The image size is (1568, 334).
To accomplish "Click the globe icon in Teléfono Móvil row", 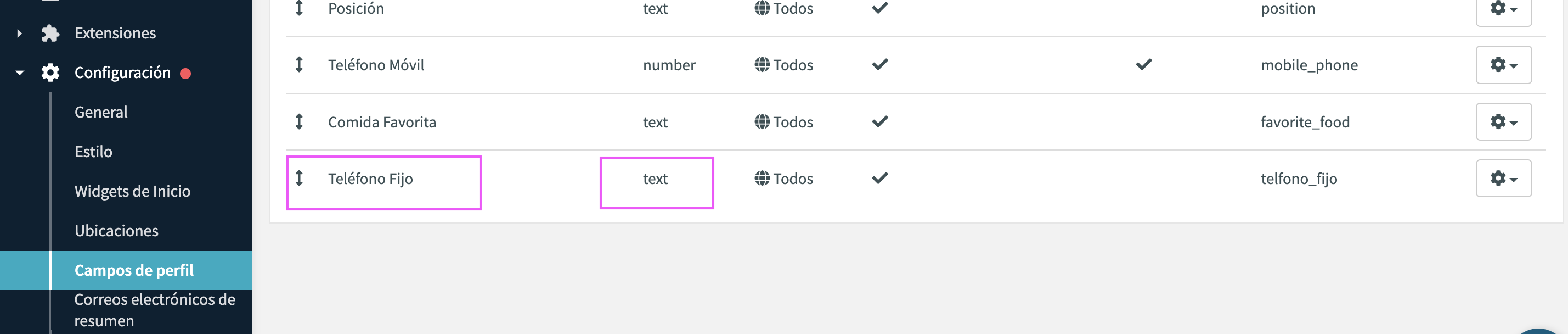I will tap(762, 65).
